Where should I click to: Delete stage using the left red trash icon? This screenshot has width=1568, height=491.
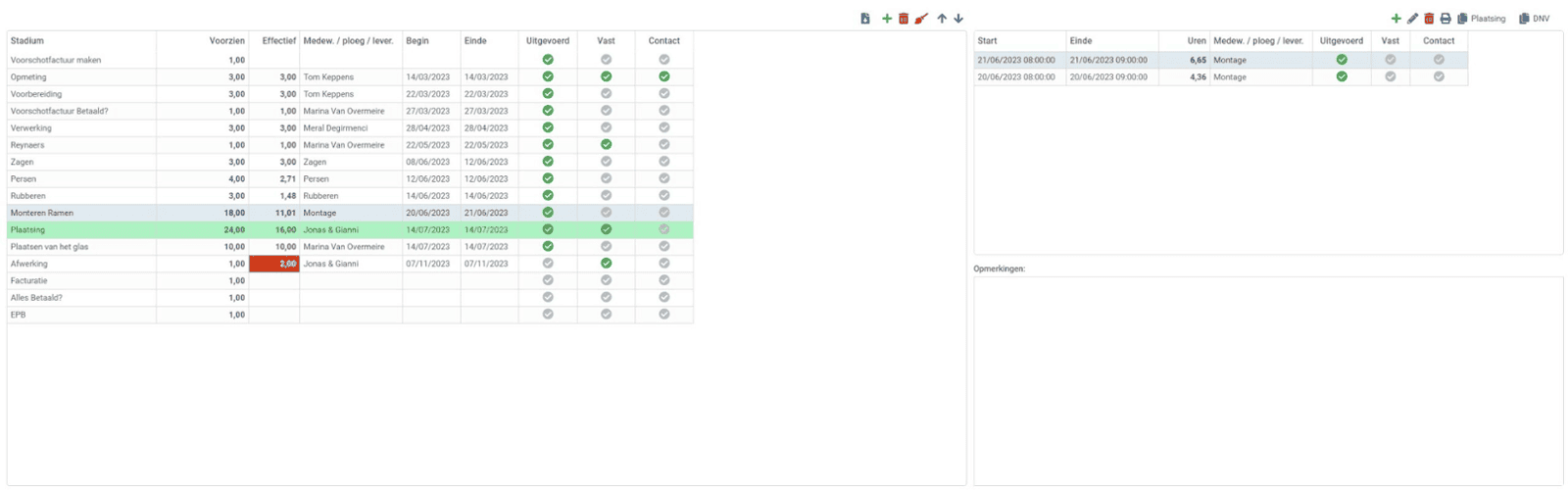click(904, 19)
